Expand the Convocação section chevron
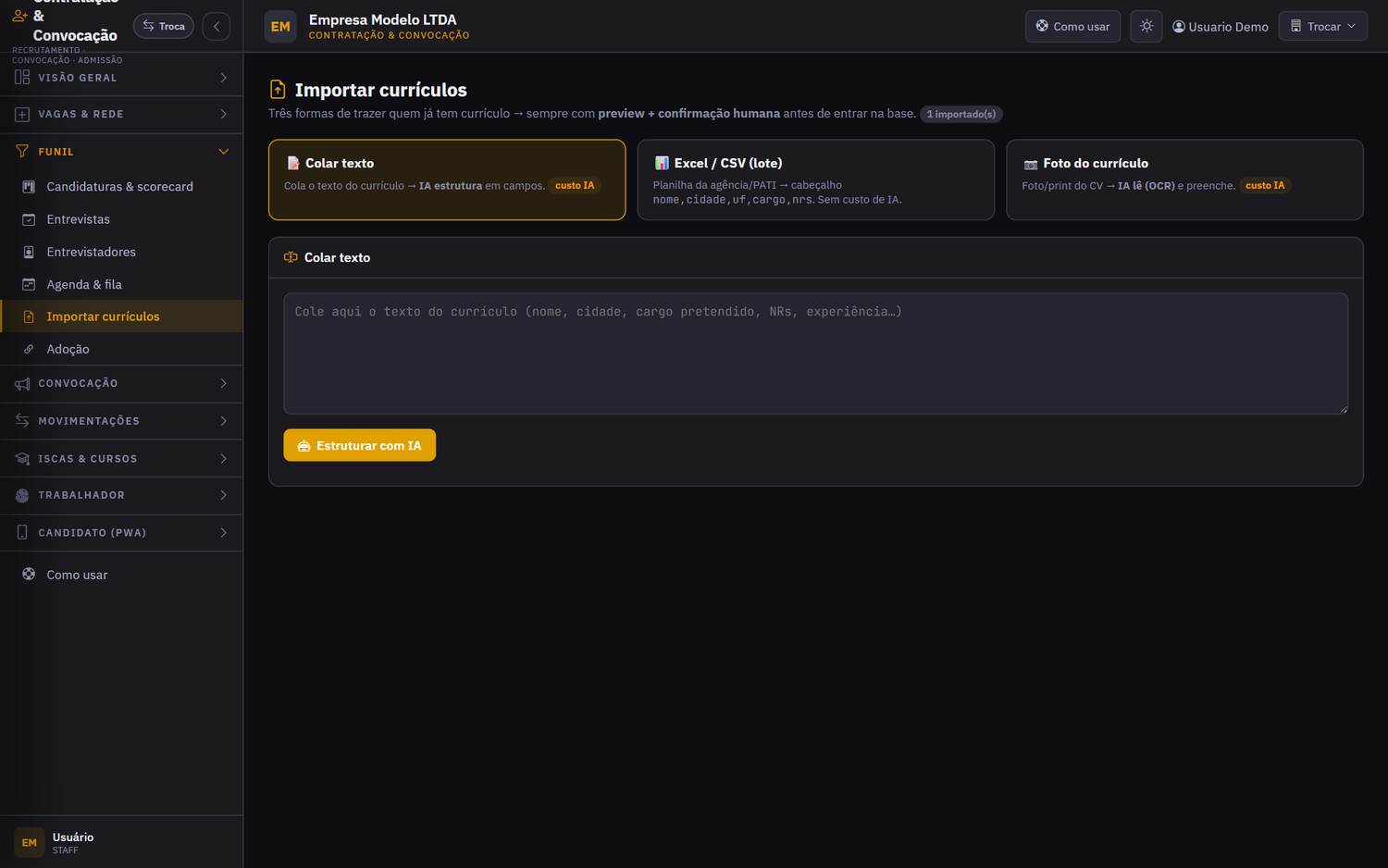This screenshot has width=1388, height=868. click(223, 383)
